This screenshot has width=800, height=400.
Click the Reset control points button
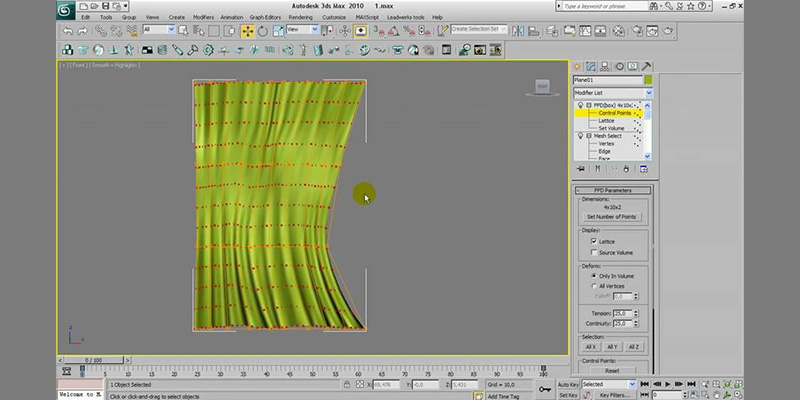(612, 371)
